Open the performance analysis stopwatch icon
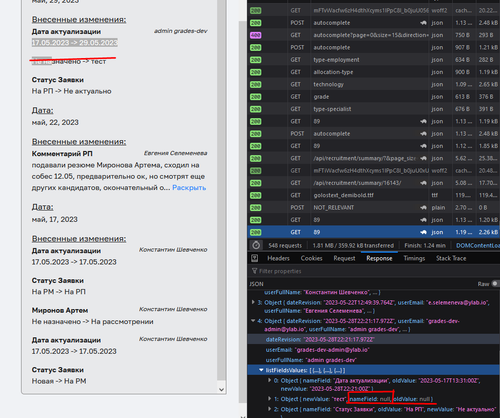The image size is (500, 418). click(x=256, y=245)
